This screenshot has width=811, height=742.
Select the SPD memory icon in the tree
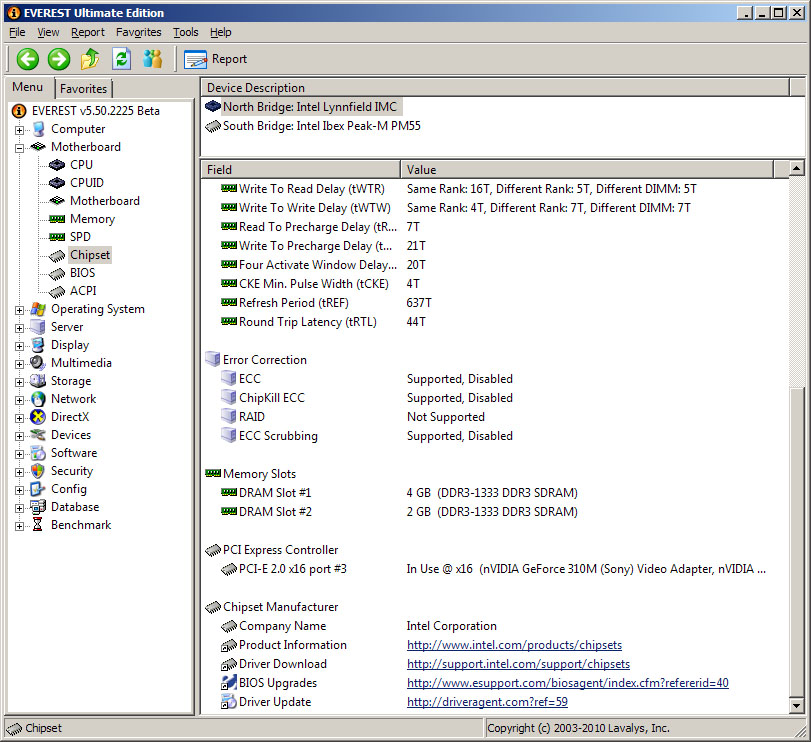tap(56, 237)
